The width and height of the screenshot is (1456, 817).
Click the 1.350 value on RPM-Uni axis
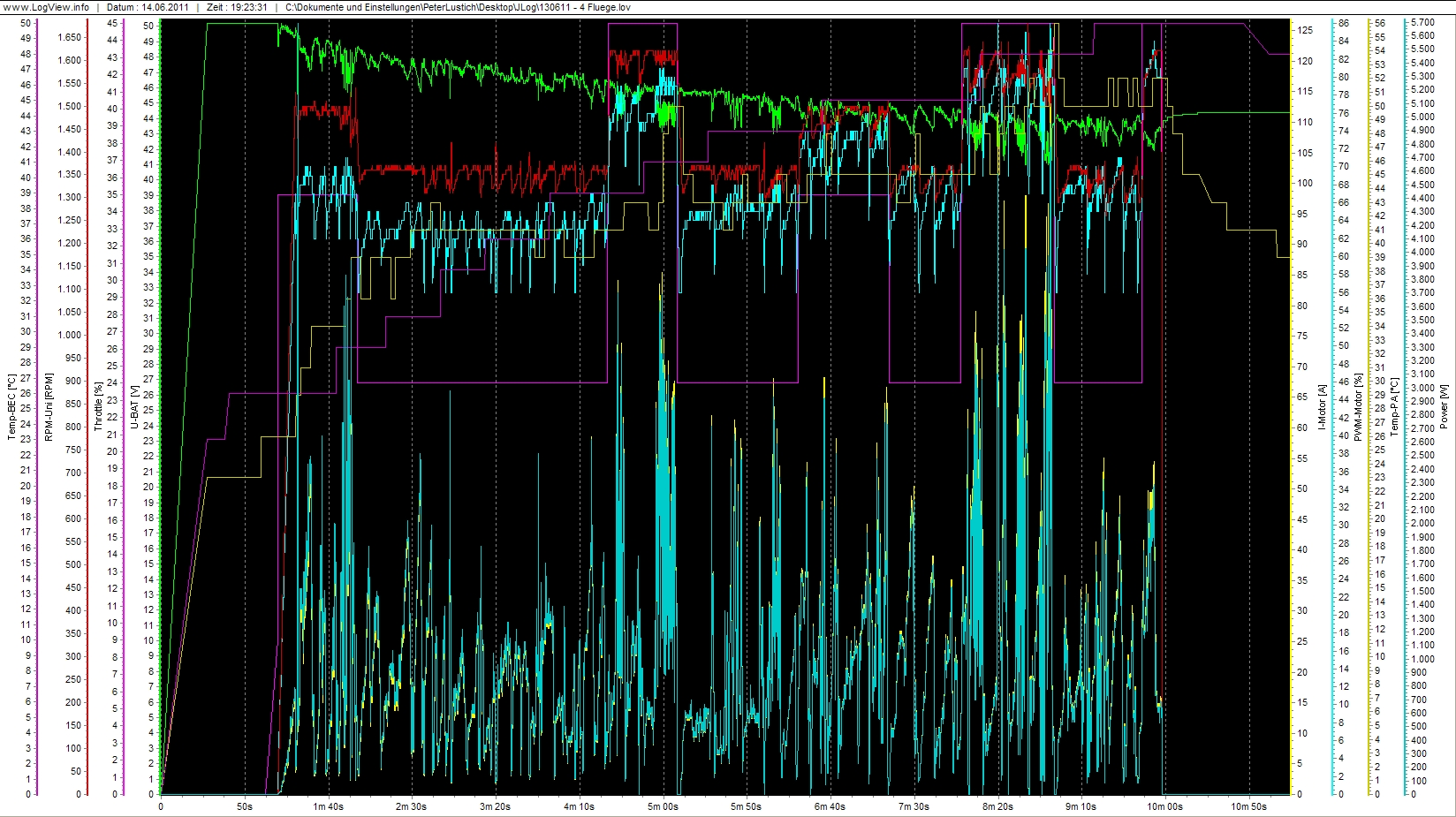point(70,175)
